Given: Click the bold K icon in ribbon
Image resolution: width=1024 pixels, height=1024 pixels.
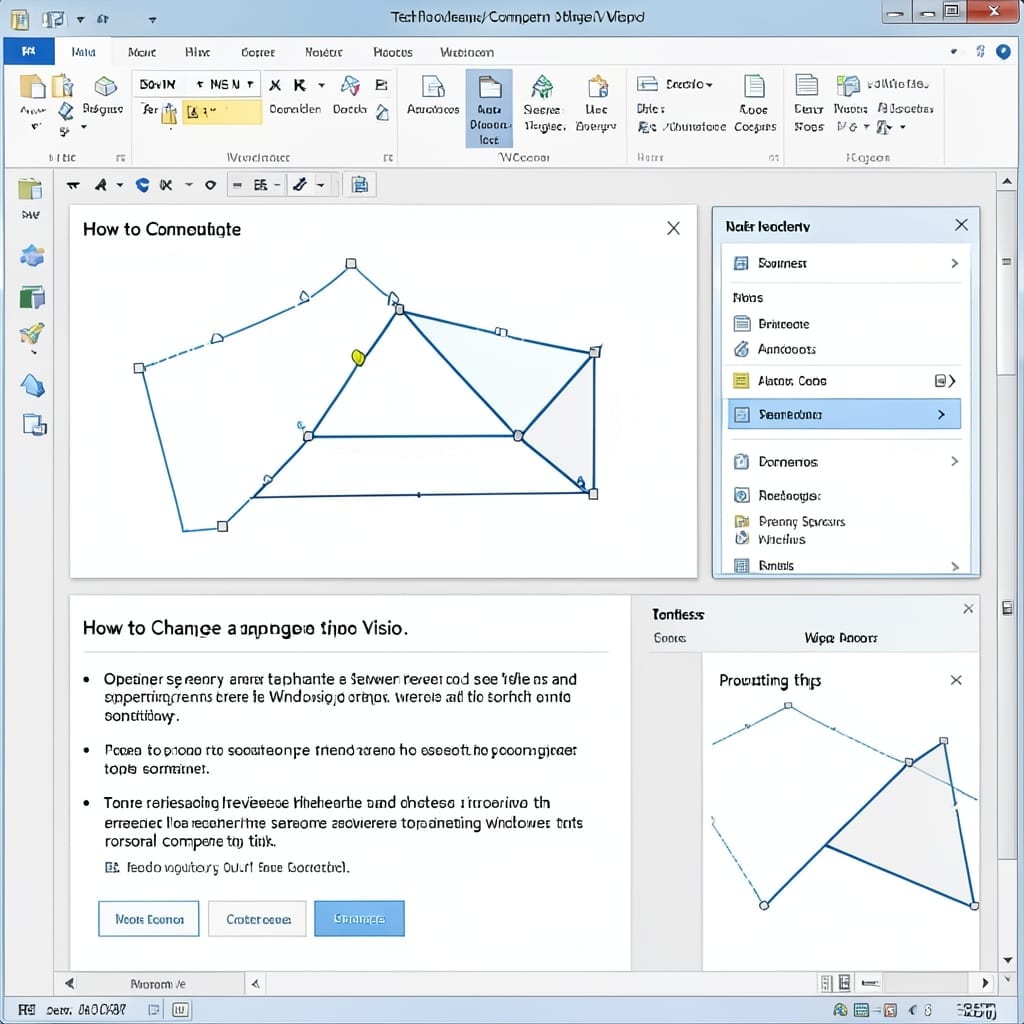Looking at the screenshot, I should 299,85.
